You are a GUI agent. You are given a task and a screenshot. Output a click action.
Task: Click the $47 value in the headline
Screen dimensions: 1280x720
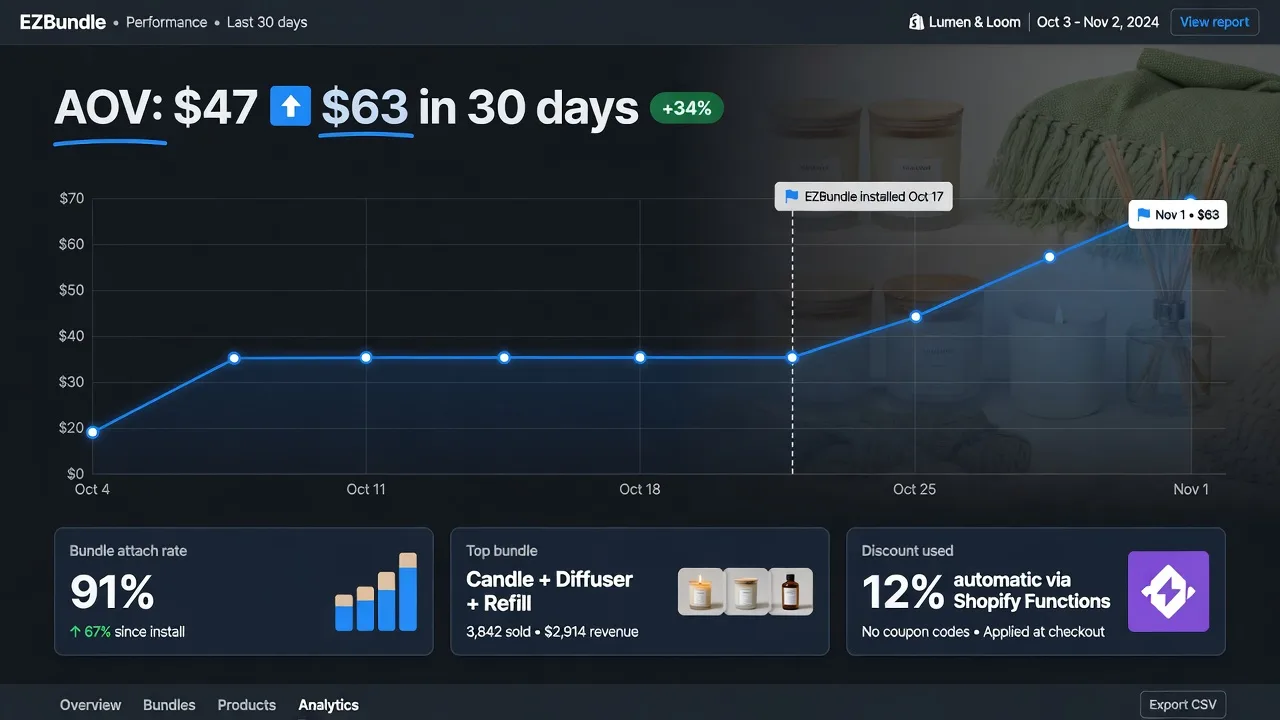pos(216,107)
